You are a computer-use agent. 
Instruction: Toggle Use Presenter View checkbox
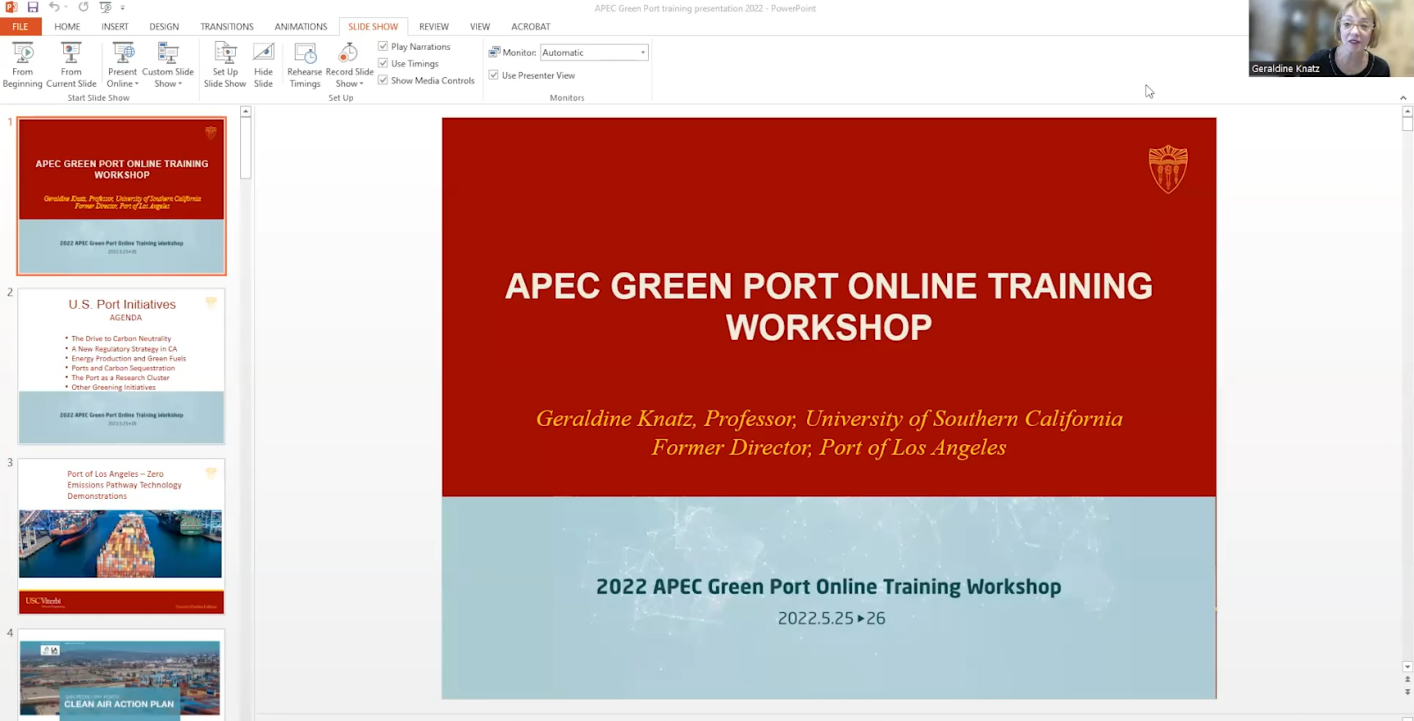pyautogui.click(x=494, y=75)
